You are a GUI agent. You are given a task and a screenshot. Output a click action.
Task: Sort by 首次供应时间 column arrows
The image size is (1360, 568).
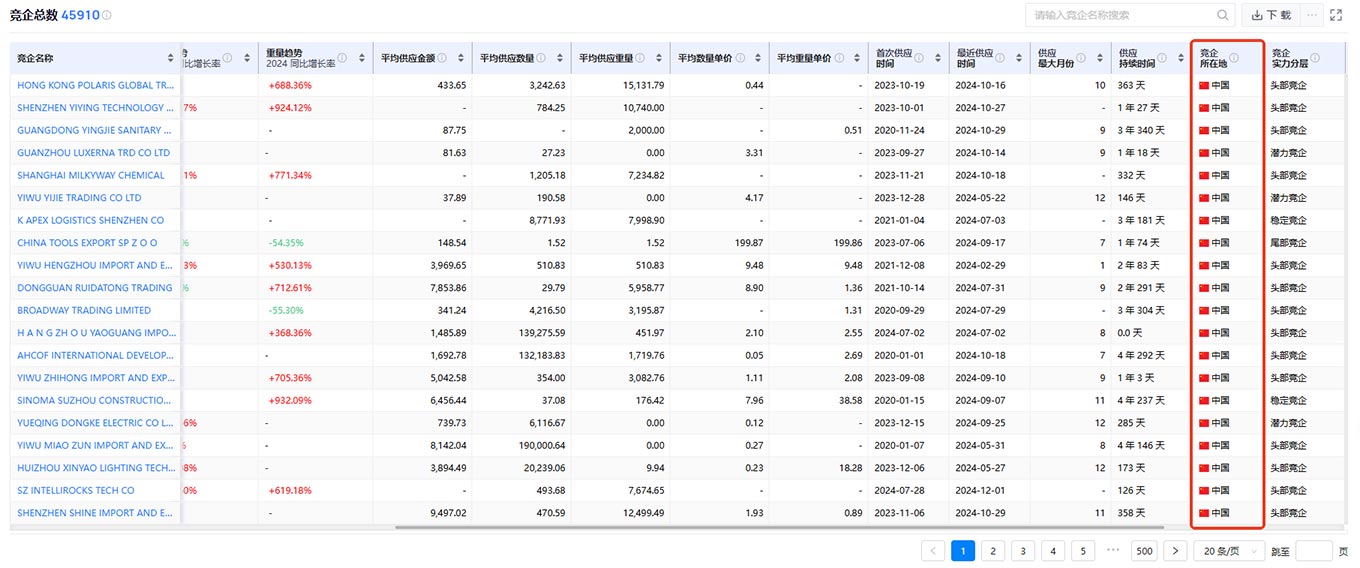pyautogui.click(x=937, y=58)
